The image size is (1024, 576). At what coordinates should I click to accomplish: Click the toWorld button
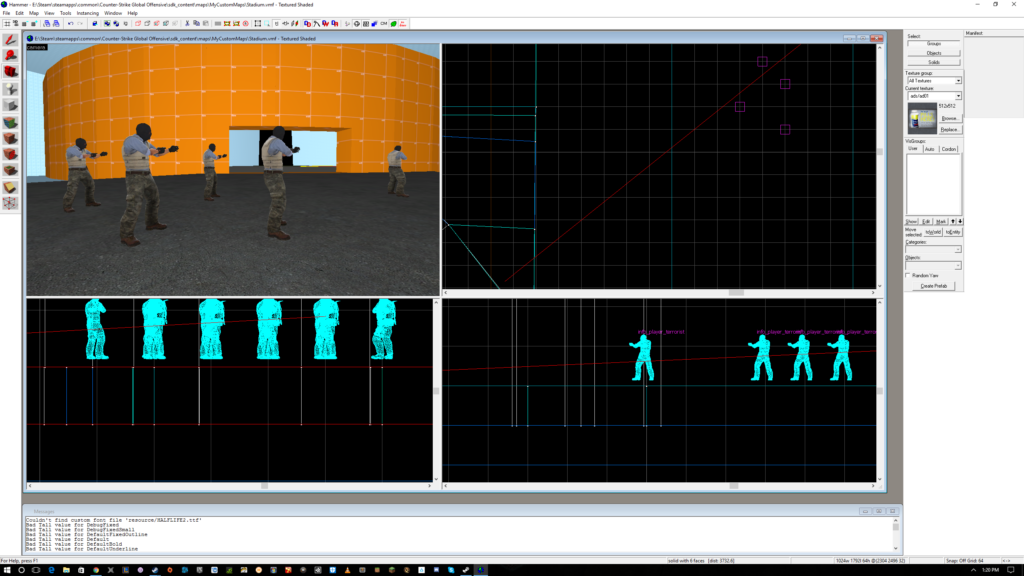point(933,232)
